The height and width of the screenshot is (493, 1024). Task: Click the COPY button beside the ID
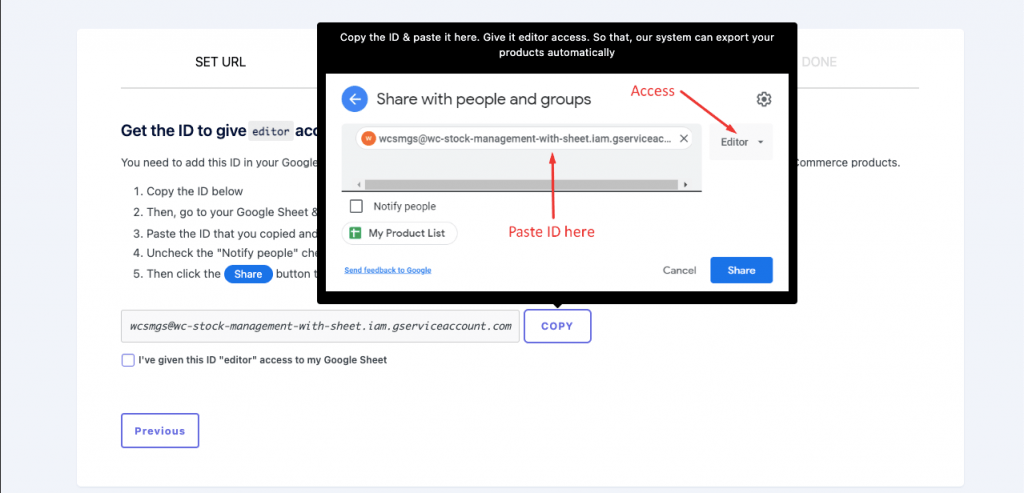click(x=557, y=326)
